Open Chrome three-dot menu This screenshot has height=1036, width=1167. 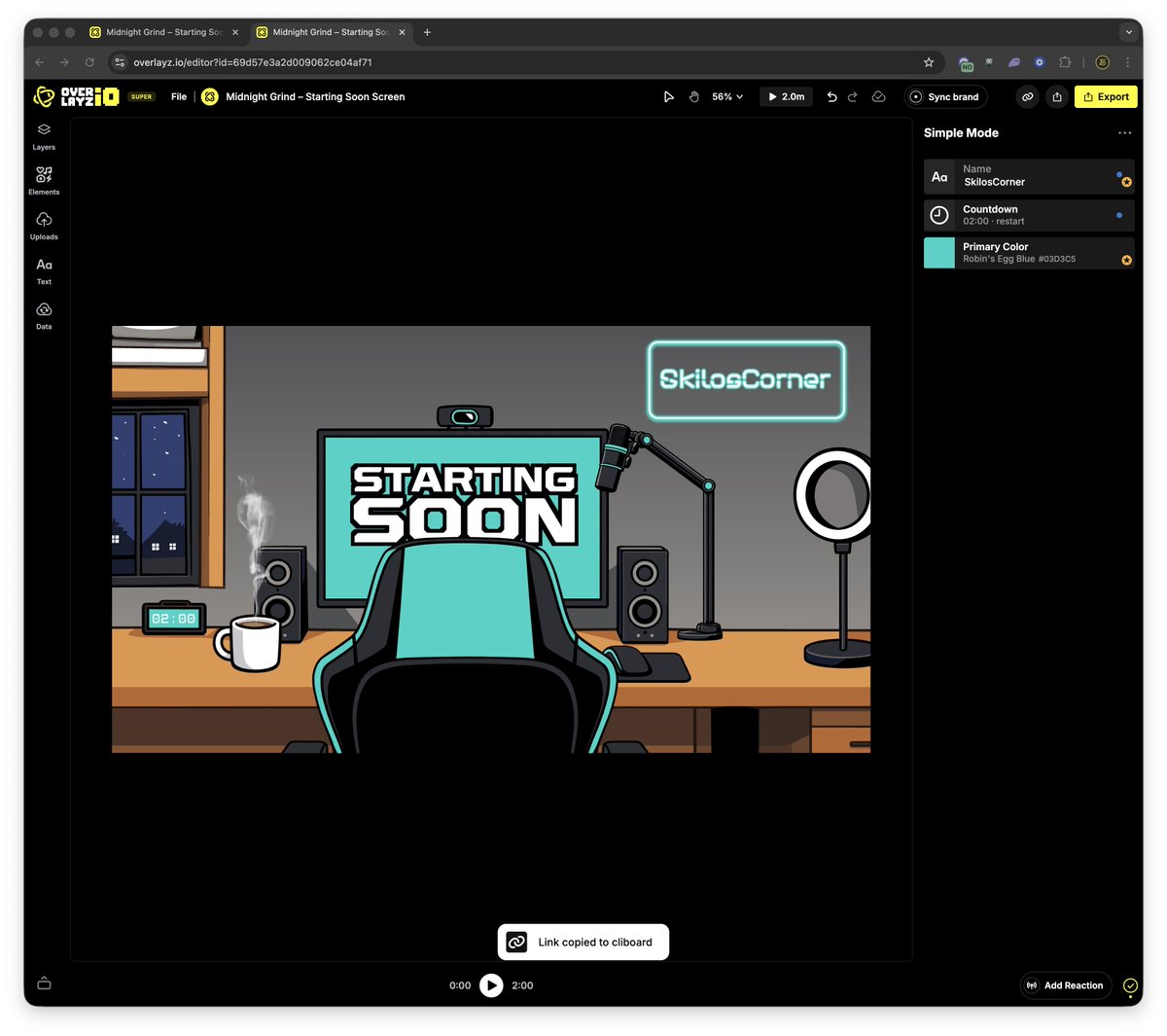click(1127, 62)
